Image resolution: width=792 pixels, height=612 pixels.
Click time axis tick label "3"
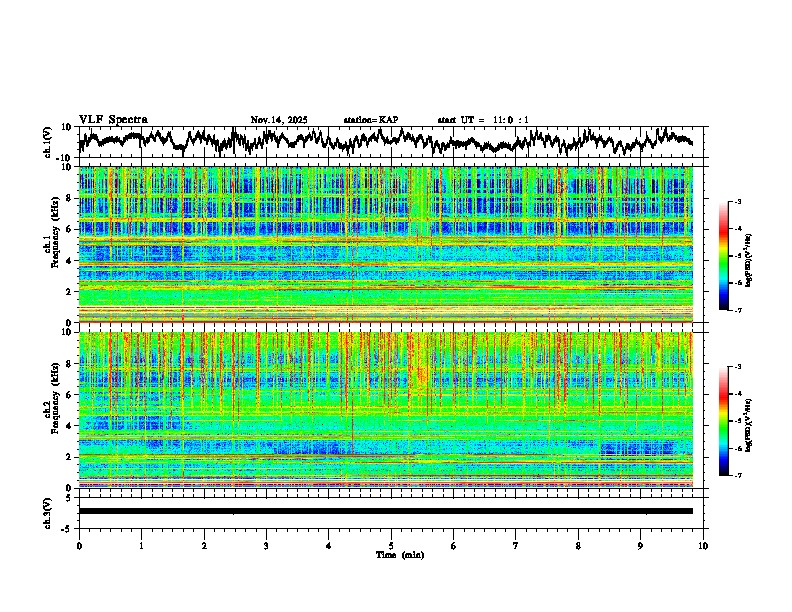[266, 546]
